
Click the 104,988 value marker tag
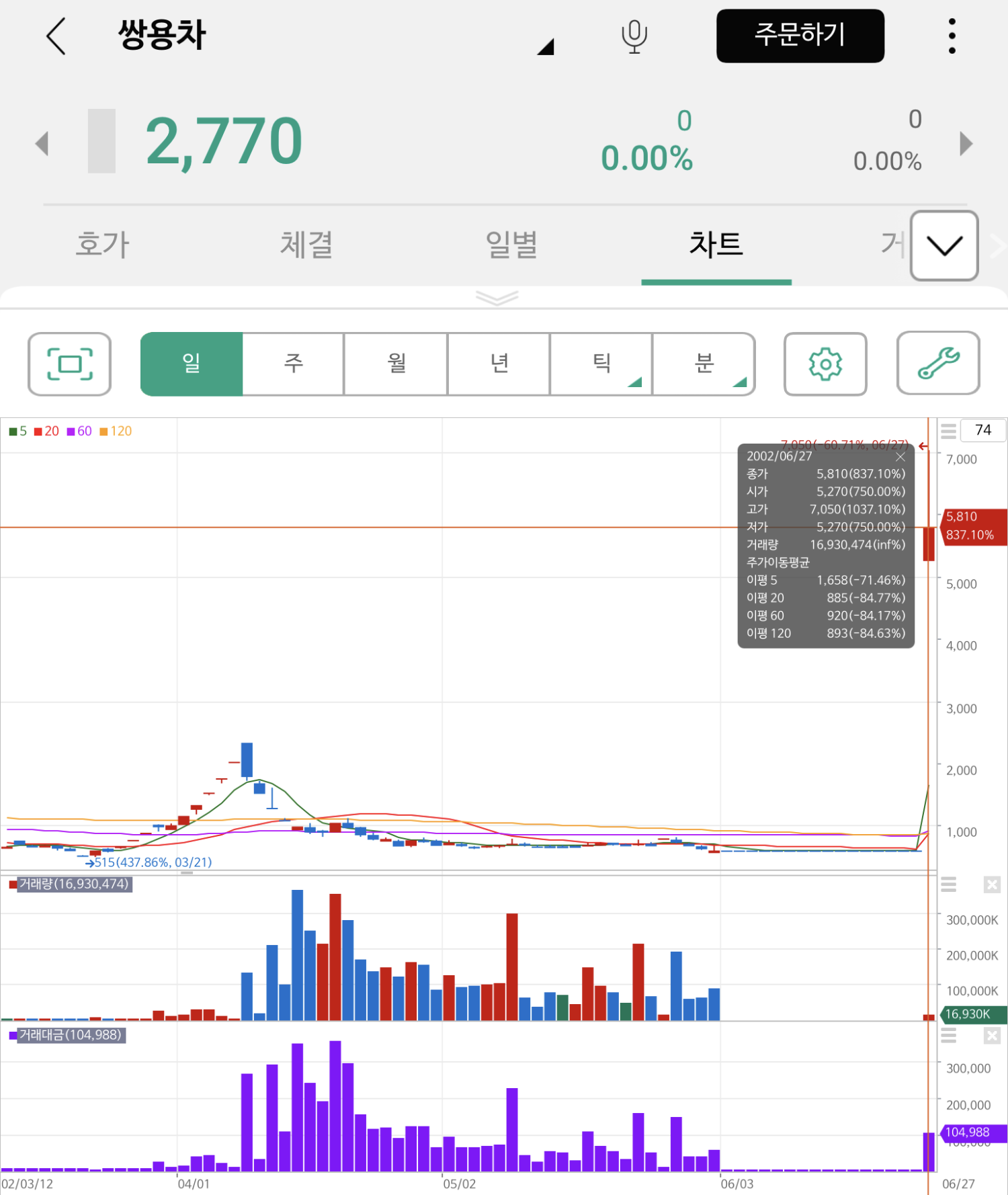click(974, 1132)
